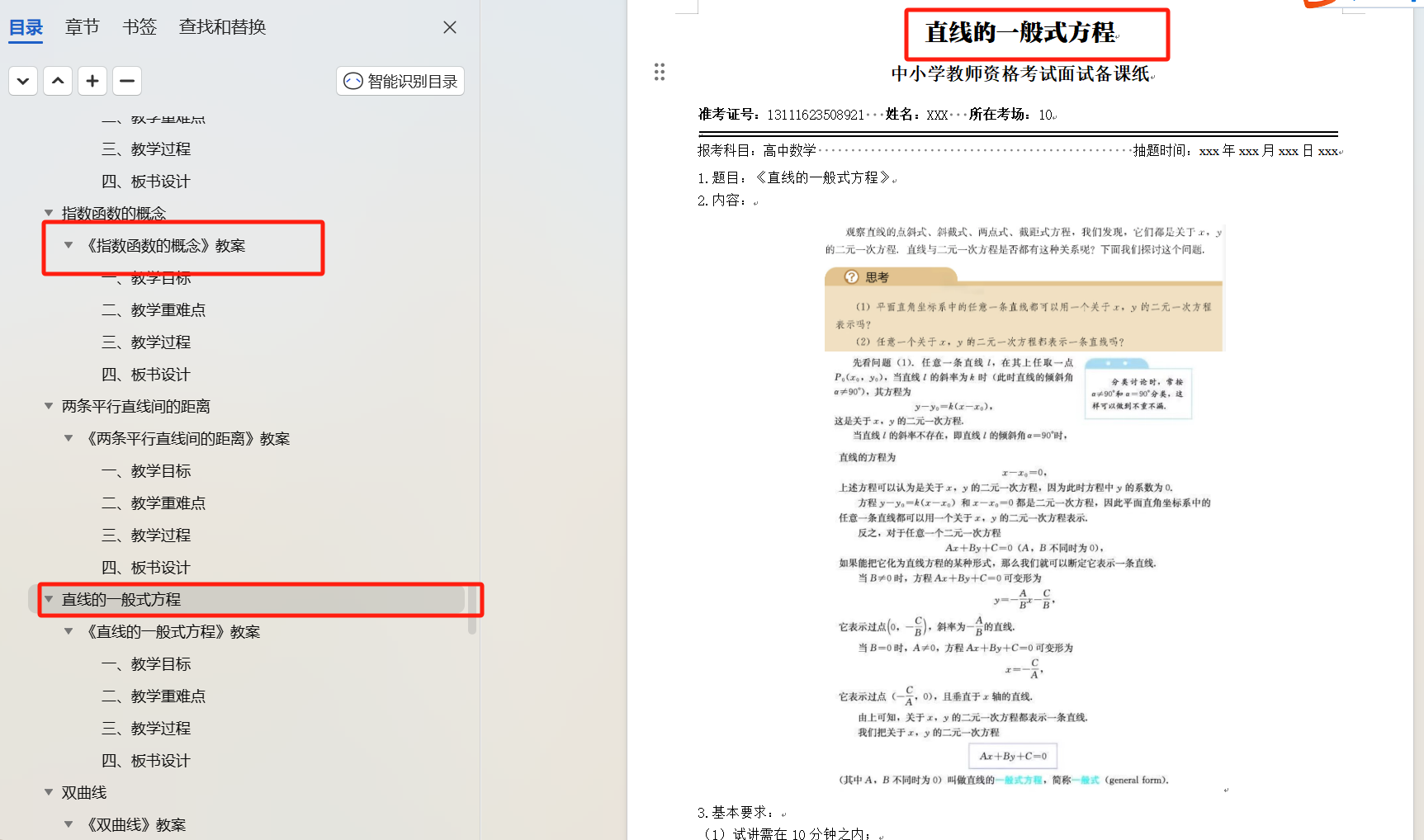Click the 智能识别目录 button

[400, 81]
